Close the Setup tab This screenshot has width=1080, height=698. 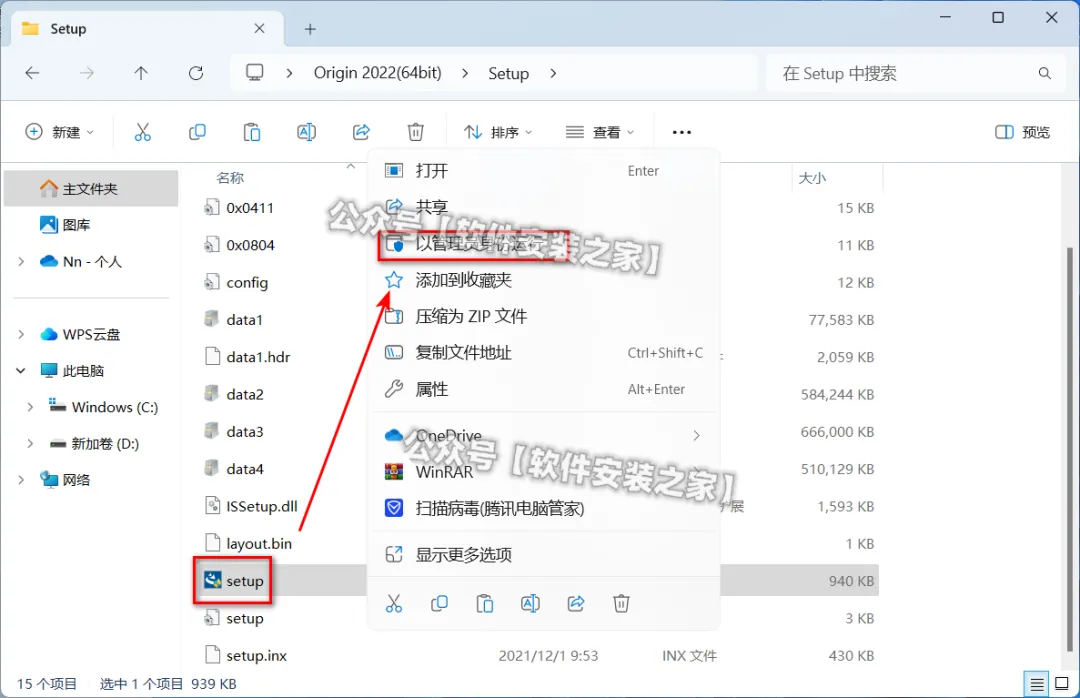[x=259, y=28]
